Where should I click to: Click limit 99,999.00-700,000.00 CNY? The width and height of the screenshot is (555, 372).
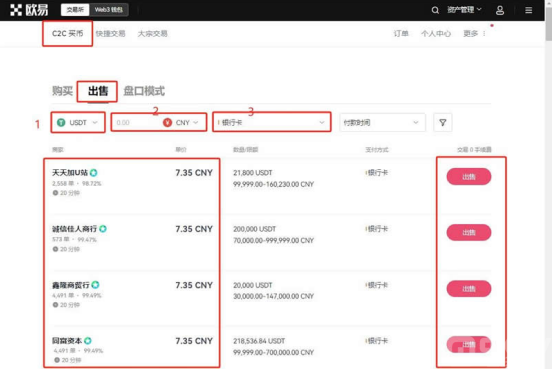pos(273,353)
